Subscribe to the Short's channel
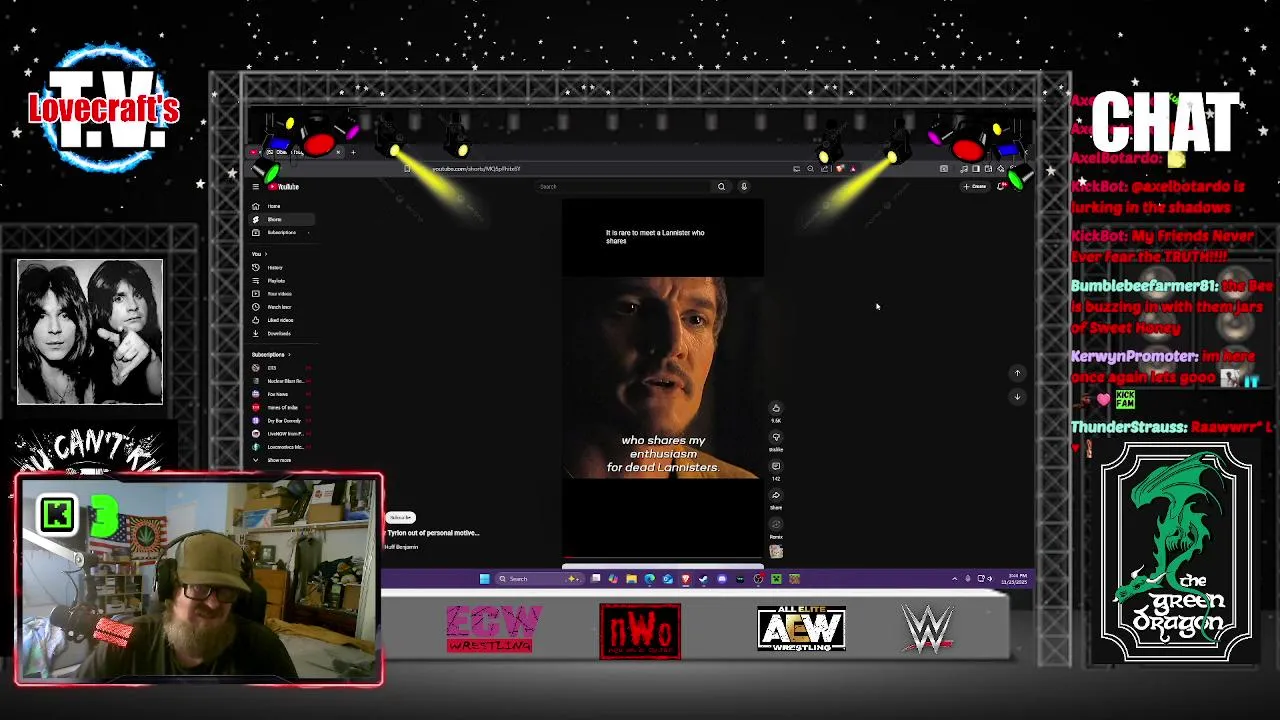Image resolution: width=1280 pixels, height=720 pixels. click(x=400, y=517)
